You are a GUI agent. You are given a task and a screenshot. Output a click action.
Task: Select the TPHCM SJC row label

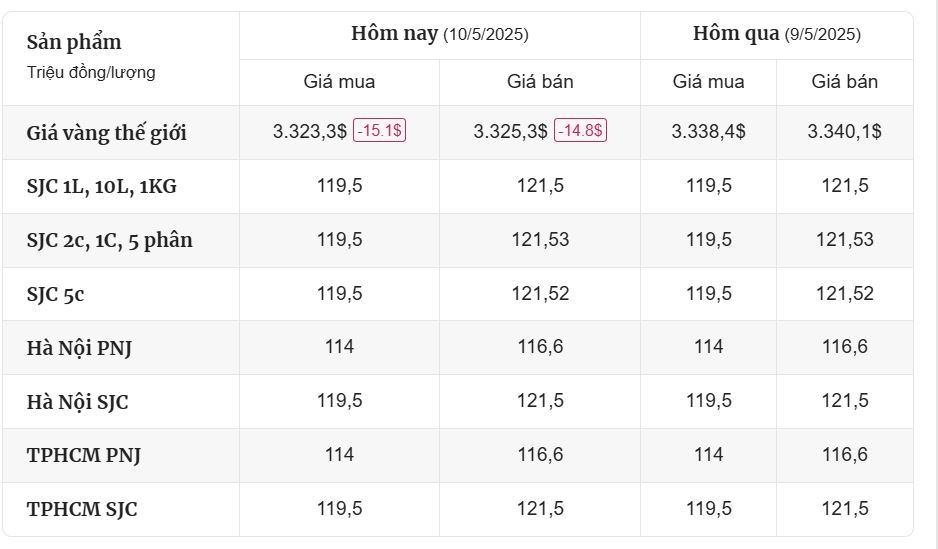click(x=82, y=509)
